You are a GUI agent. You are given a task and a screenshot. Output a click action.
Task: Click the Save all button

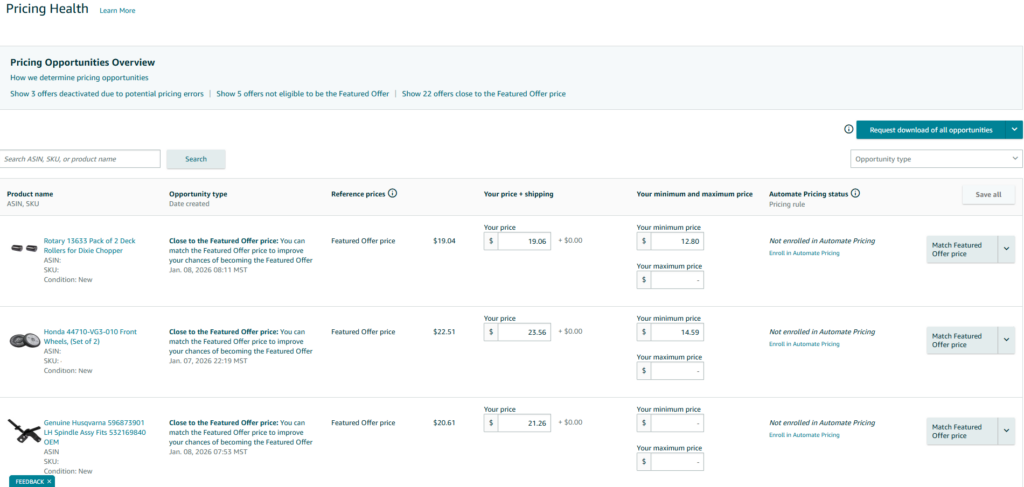988,195
